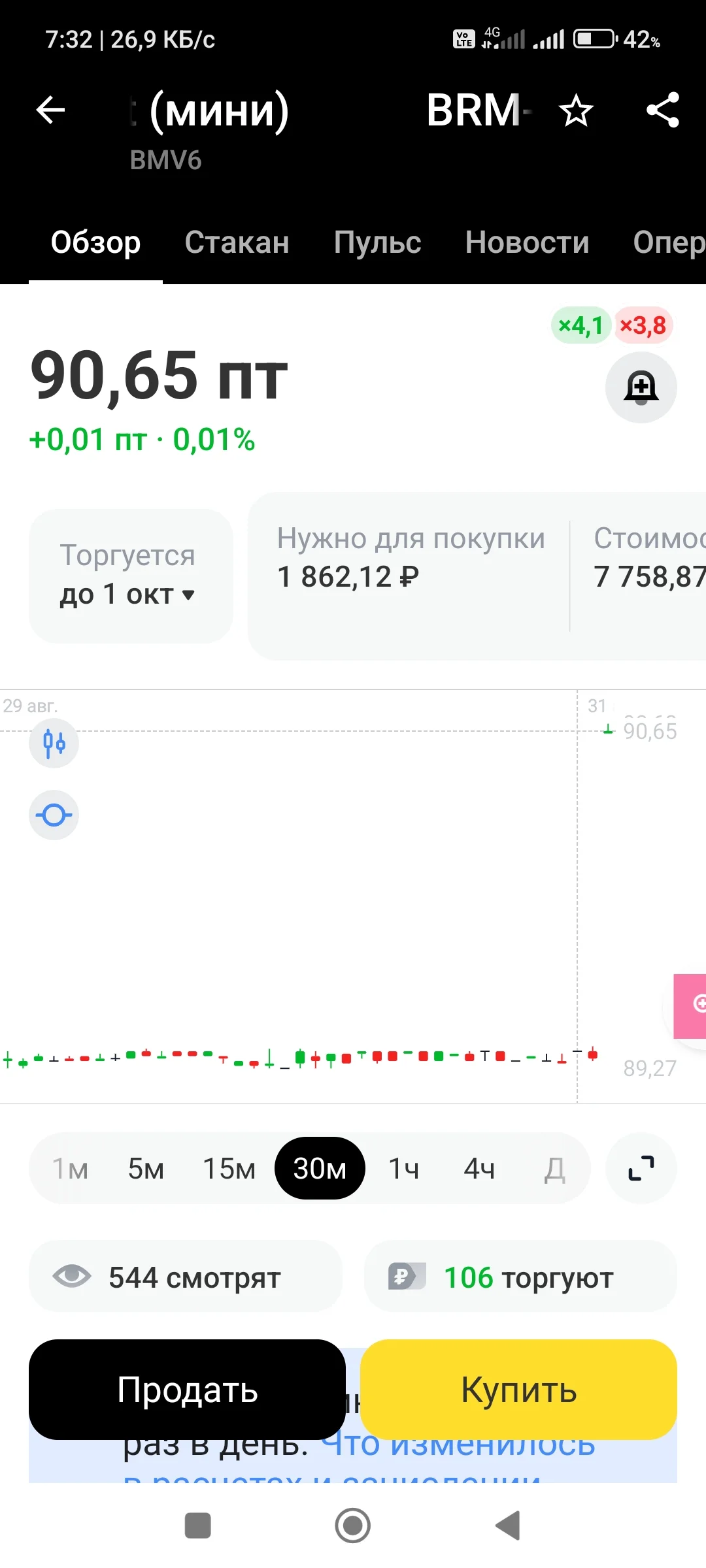The width and height of the screenshot is (706, 1568).
Task: Select the Д daily chart interval
Action: click(x=554, y=1169)
